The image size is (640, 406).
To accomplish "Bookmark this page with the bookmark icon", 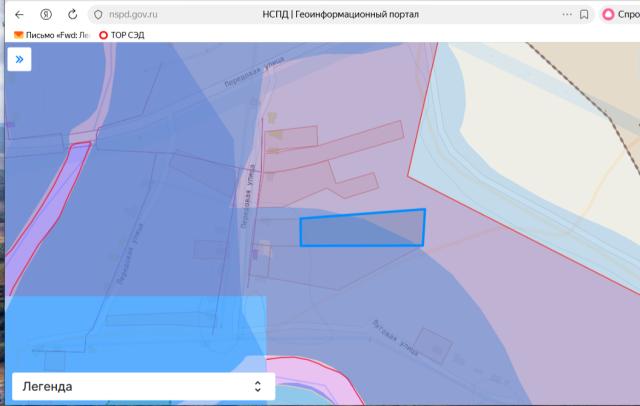I will (584, 15).
